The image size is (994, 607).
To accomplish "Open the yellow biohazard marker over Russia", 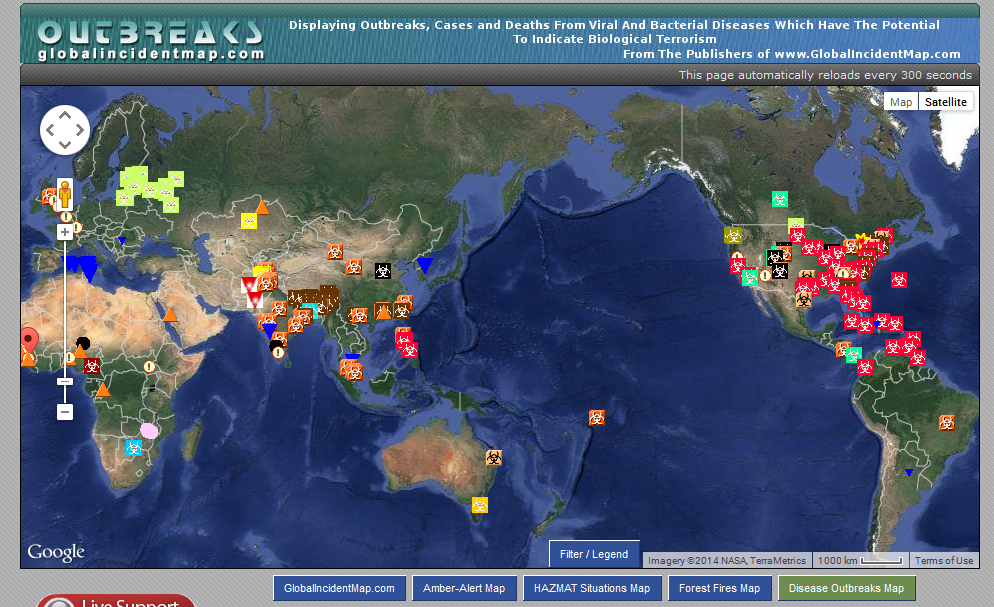I will point(247,221).
